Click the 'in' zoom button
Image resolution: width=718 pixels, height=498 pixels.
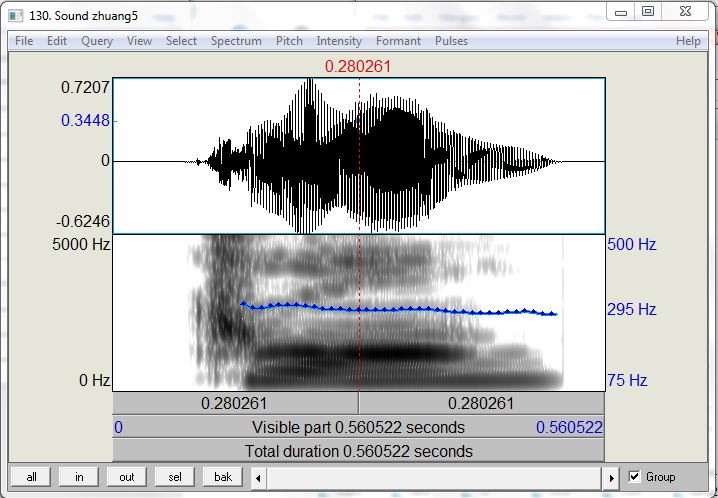tap(79, 477)
